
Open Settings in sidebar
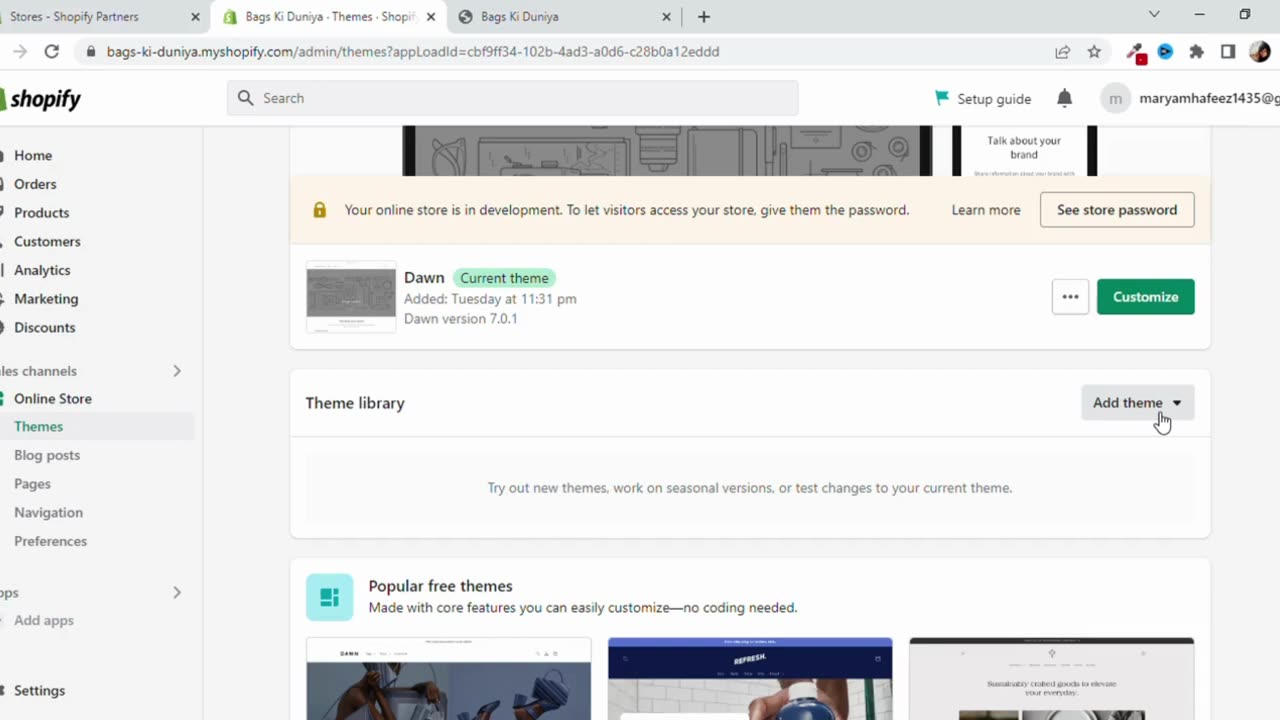(x=39, y=691)
